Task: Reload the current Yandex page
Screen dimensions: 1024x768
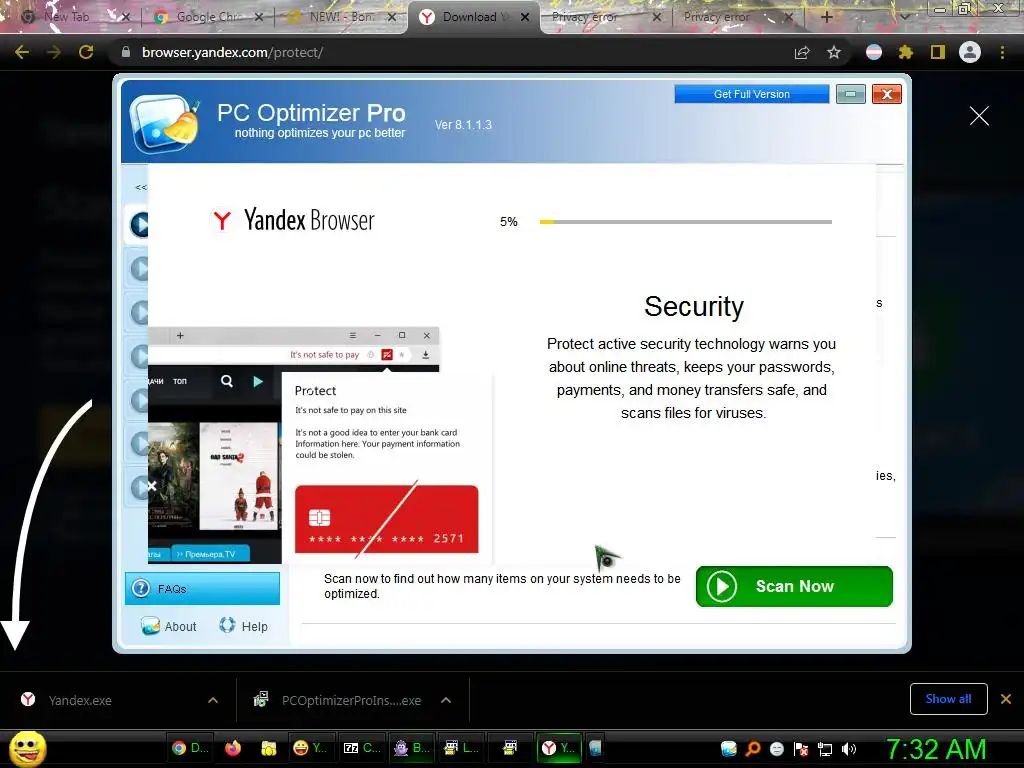Action: coord(86,52)
